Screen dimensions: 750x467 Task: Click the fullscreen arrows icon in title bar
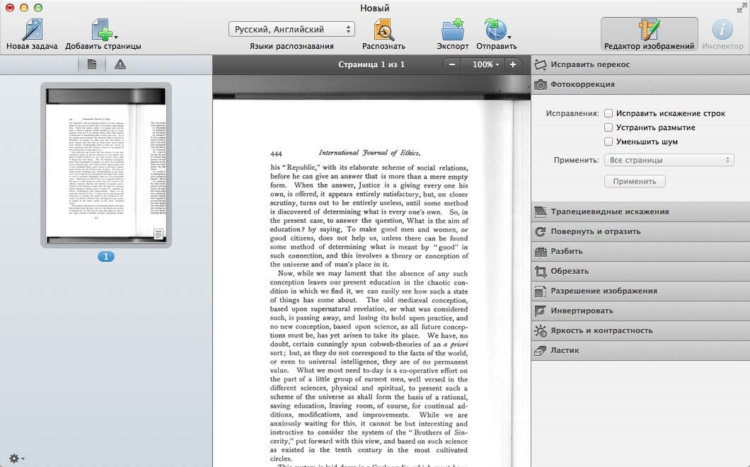pyautogui.click(x=741, y=7)
